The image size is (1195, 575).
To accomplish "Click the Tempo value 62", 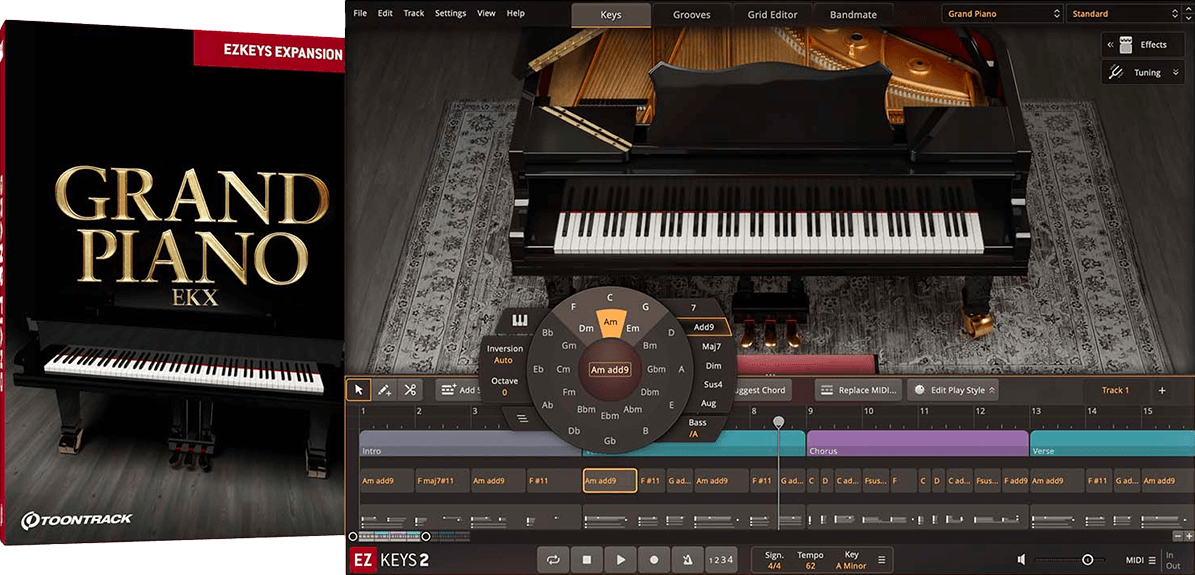I will point(810,566).
